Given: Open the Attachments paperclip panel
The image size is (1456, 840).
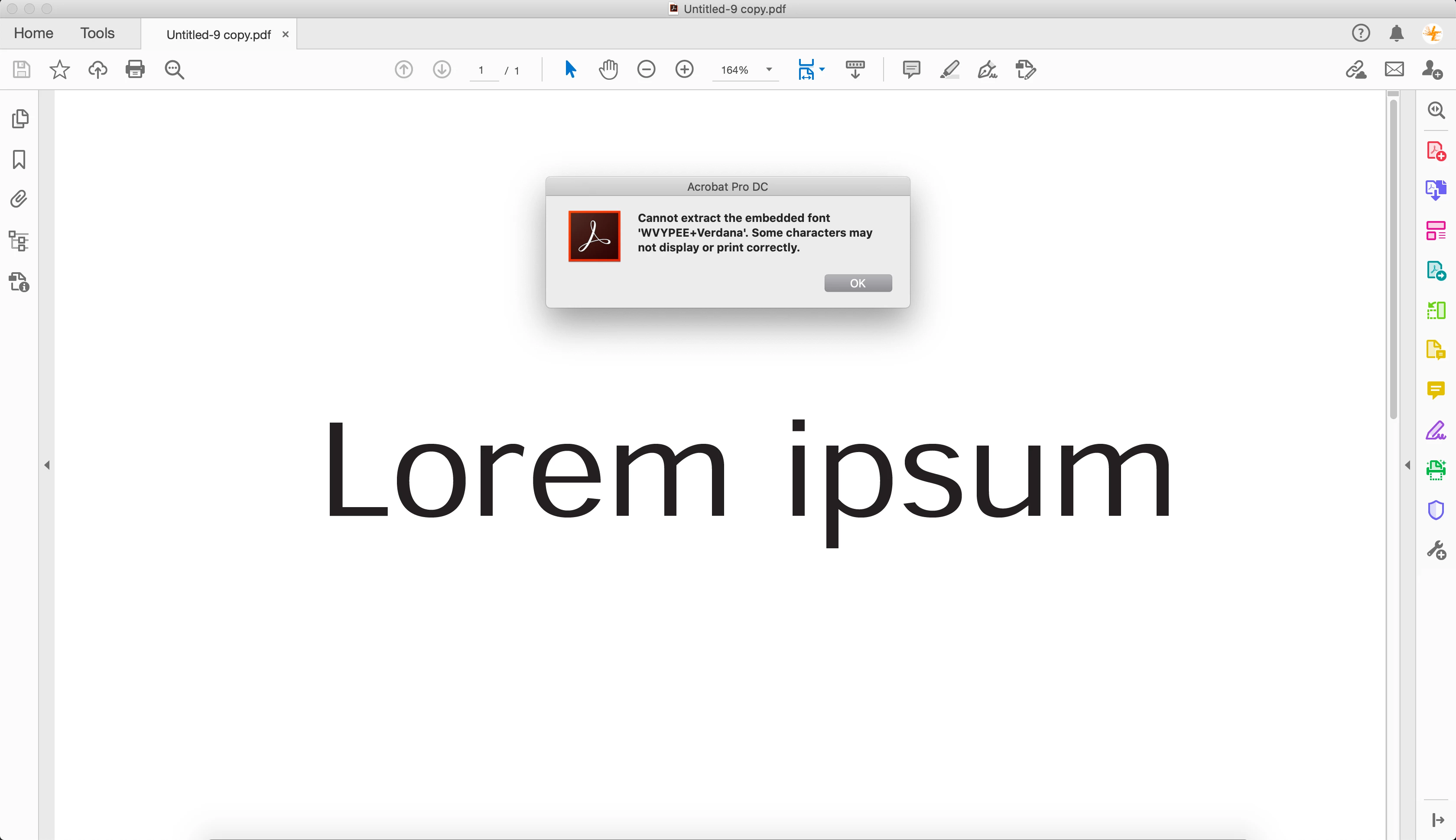Looking at the screenshot, I should [x=19, y=199].
